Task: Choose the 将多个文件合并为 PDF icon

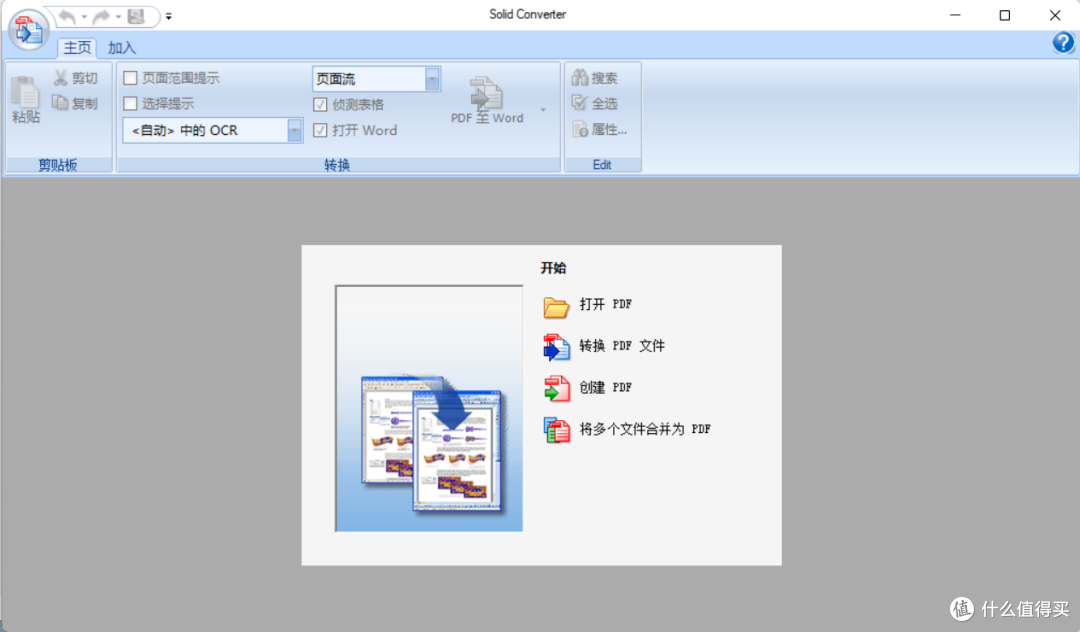Action: (556, 430)
